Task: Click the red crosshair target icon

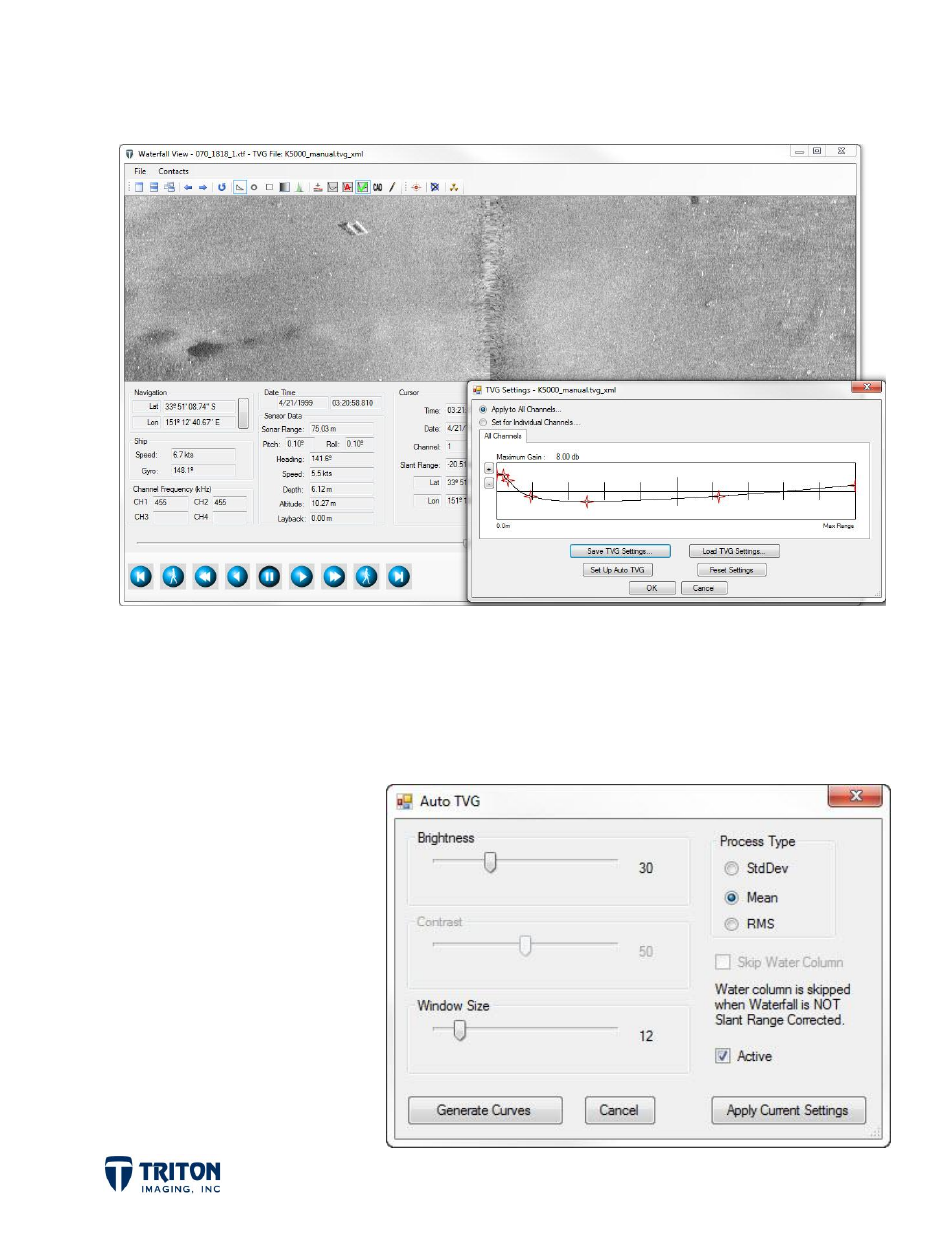Action: (416, 187)
